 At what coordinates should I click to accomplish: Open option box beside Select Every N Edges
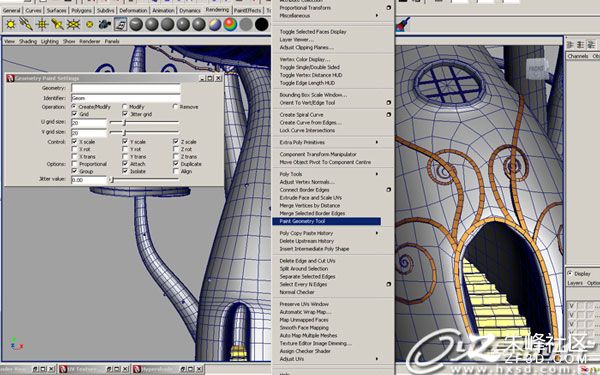pos(388,284)
